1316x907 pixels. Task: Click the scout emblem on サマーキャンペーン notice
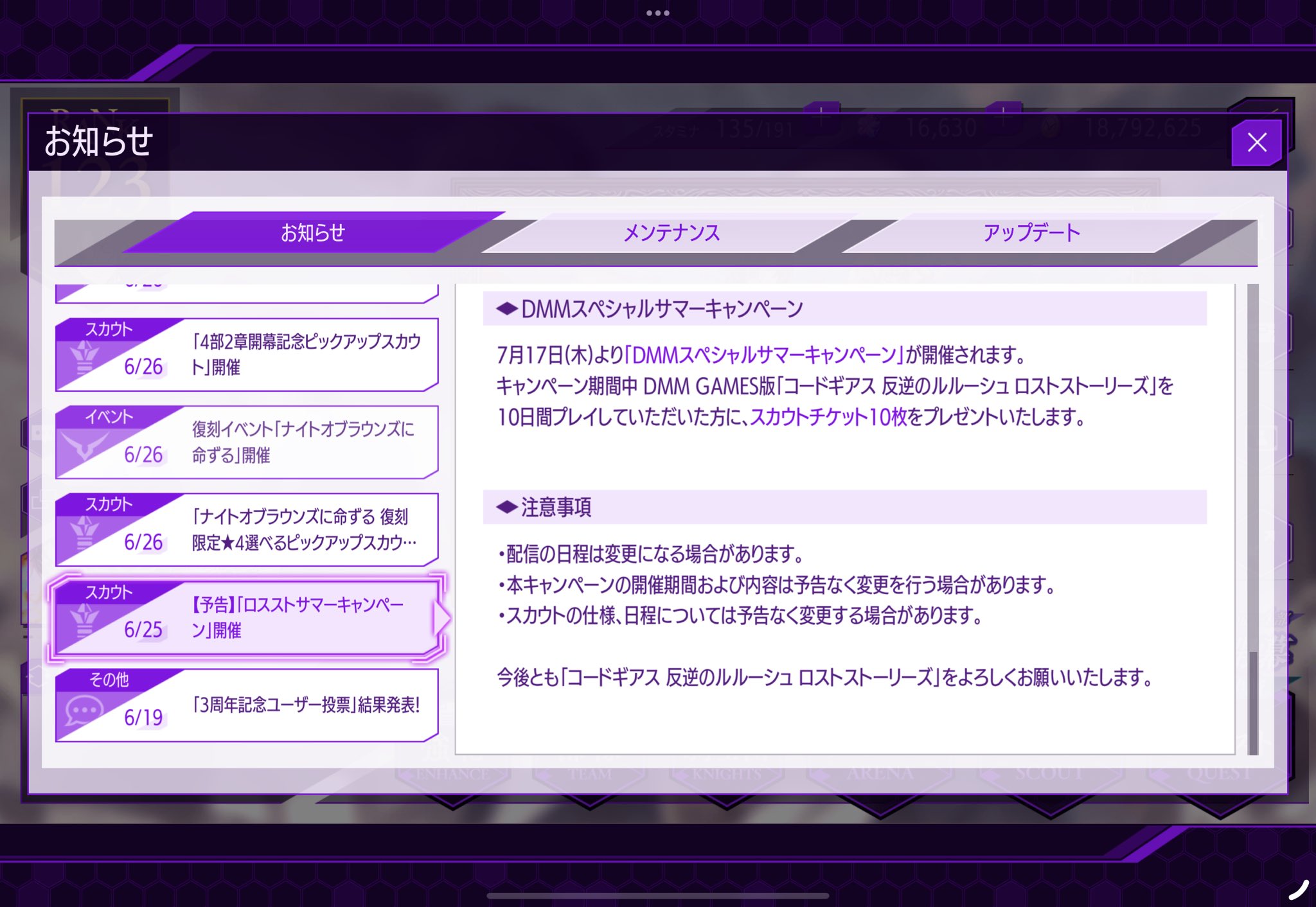84,621
